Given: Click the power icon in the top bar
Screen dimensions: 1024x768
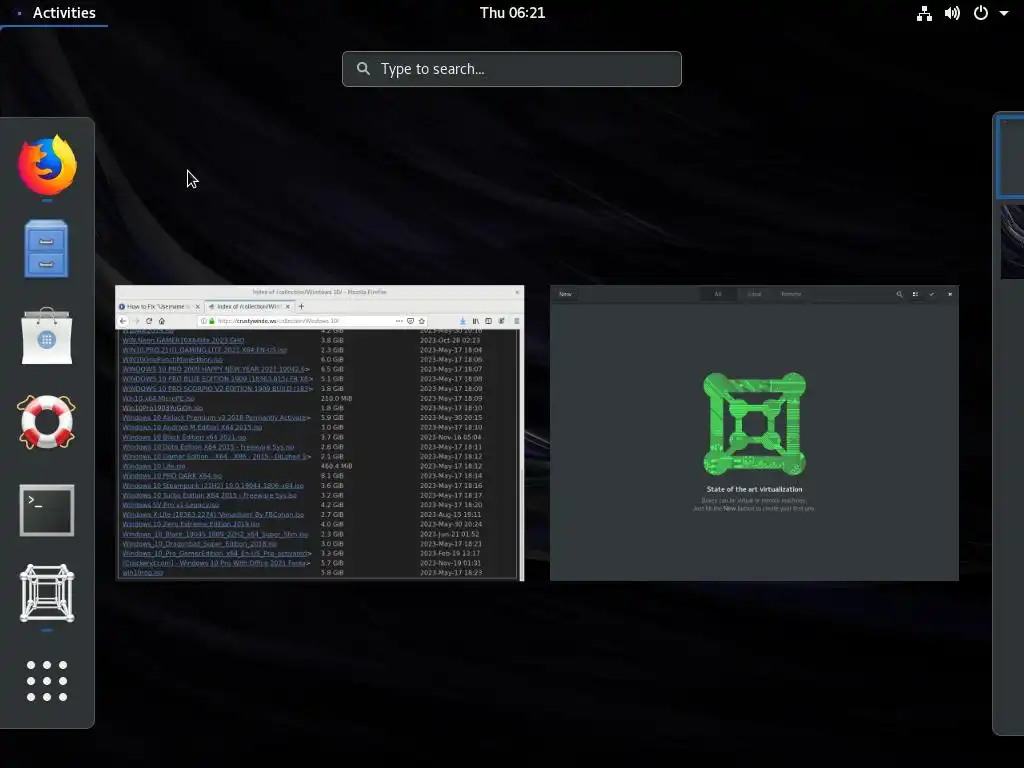Looking at the screenshot, I should (981, 13).
